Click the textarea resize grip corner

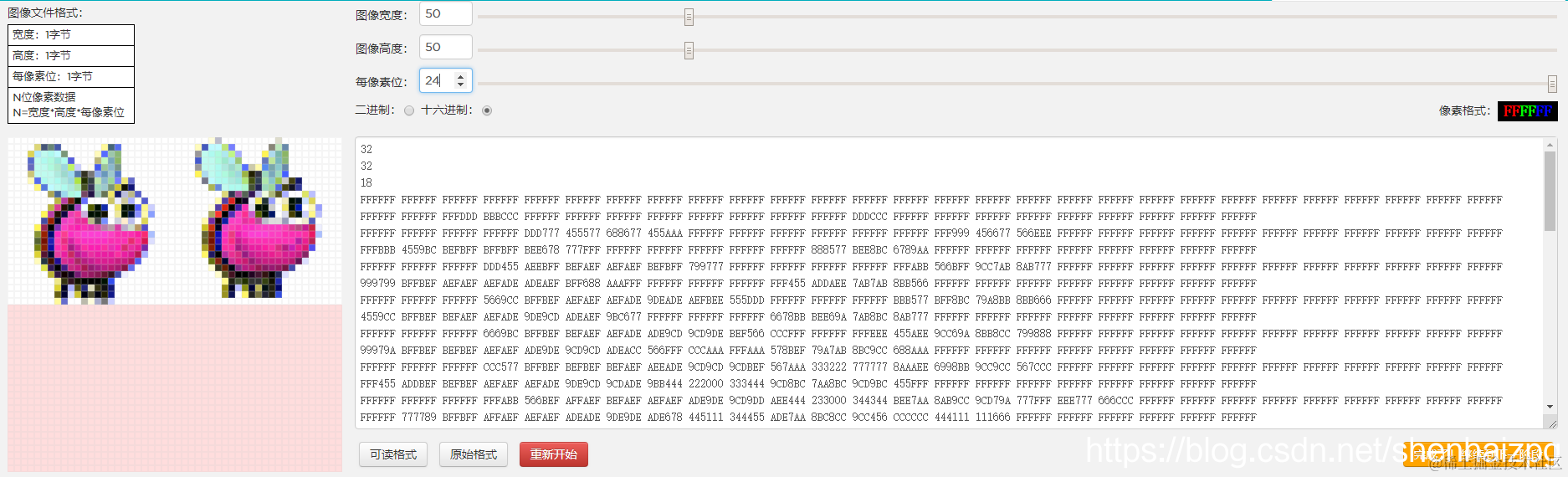[x=1550, y=423]
